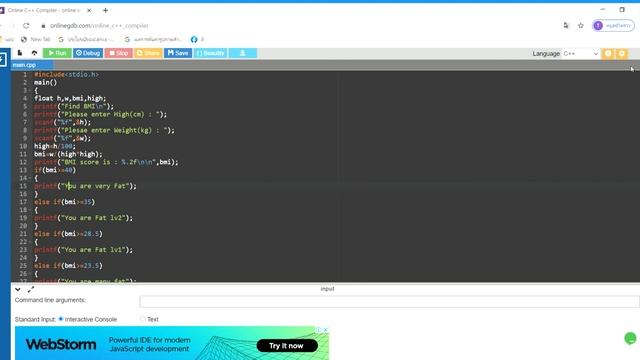Viewport: 640px width, 360px height.
Task: Click the translate page icon in address bar
Action: point(566,26)
